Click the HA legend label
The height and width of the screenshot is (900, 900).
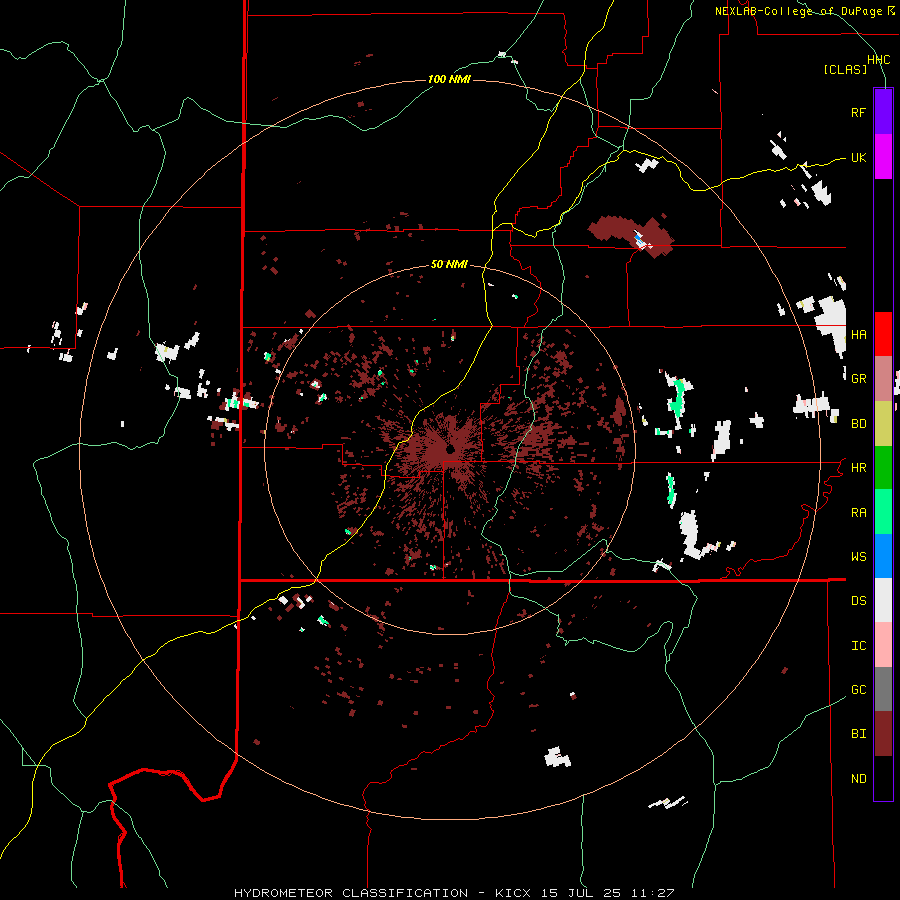[x=858, y=334]
